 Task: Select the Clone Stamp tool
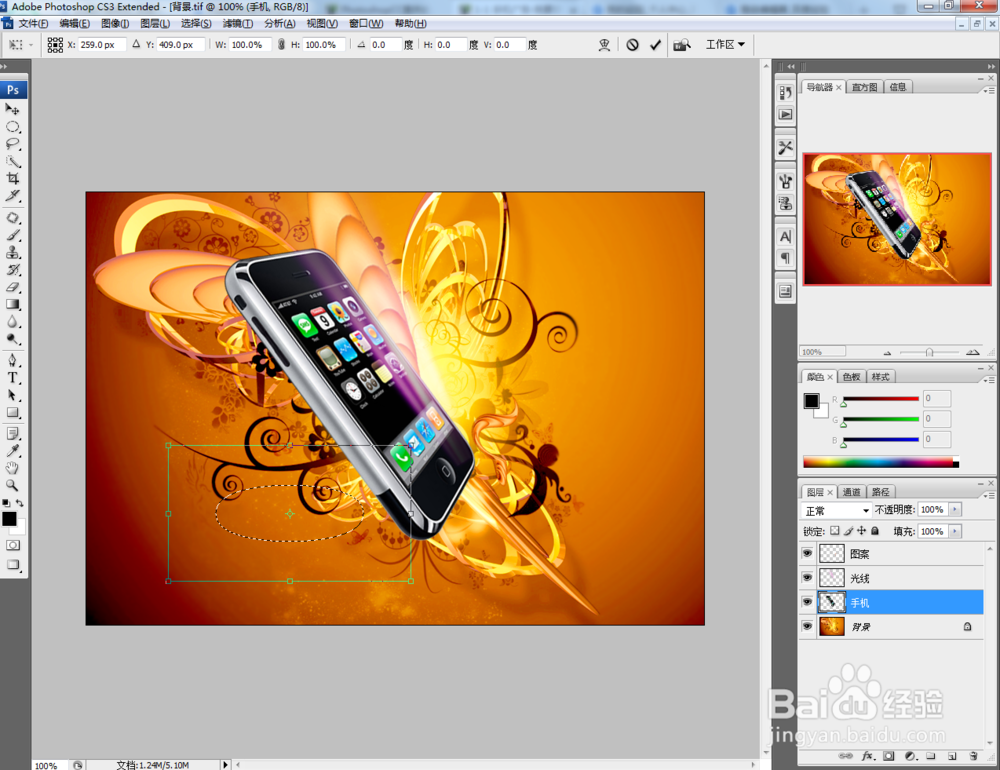[x=12, y=252]
